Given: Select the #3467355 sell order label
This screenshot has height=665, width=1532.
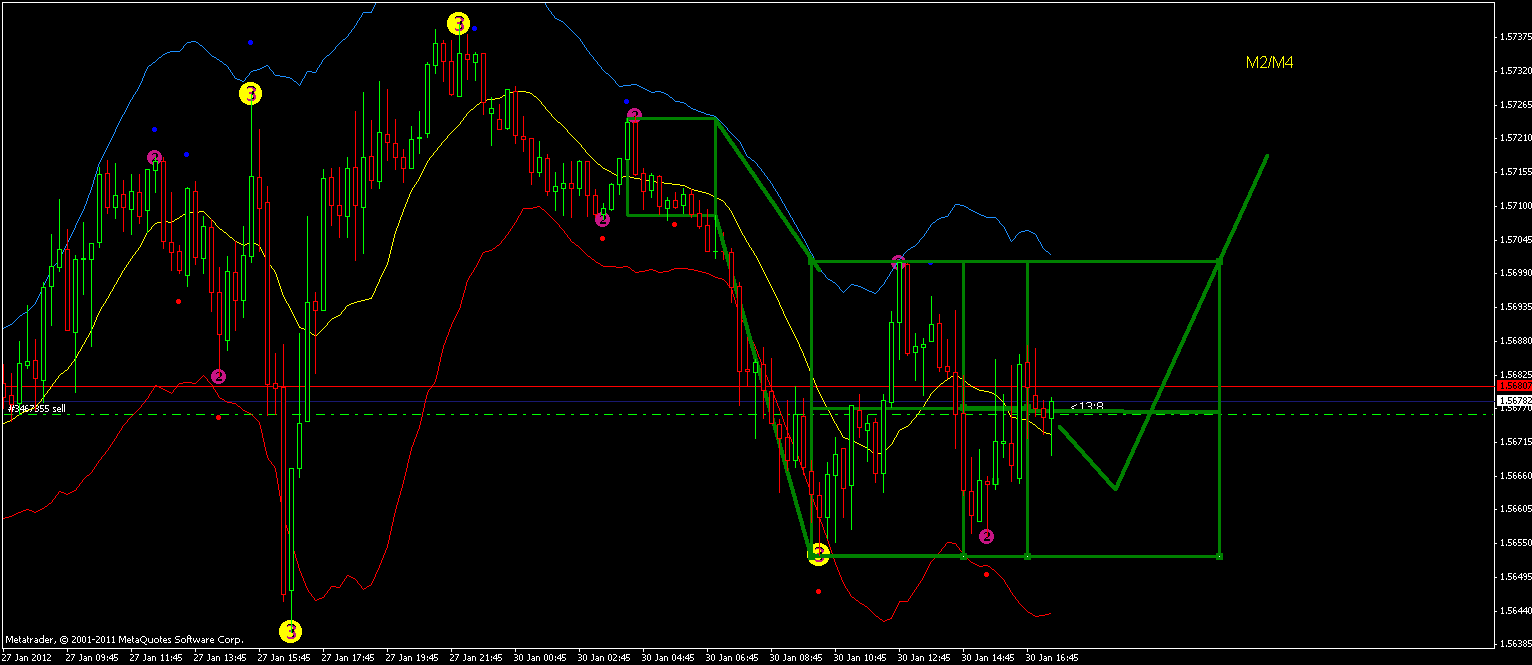Looking at the screenshot, I should click(36, 408).
